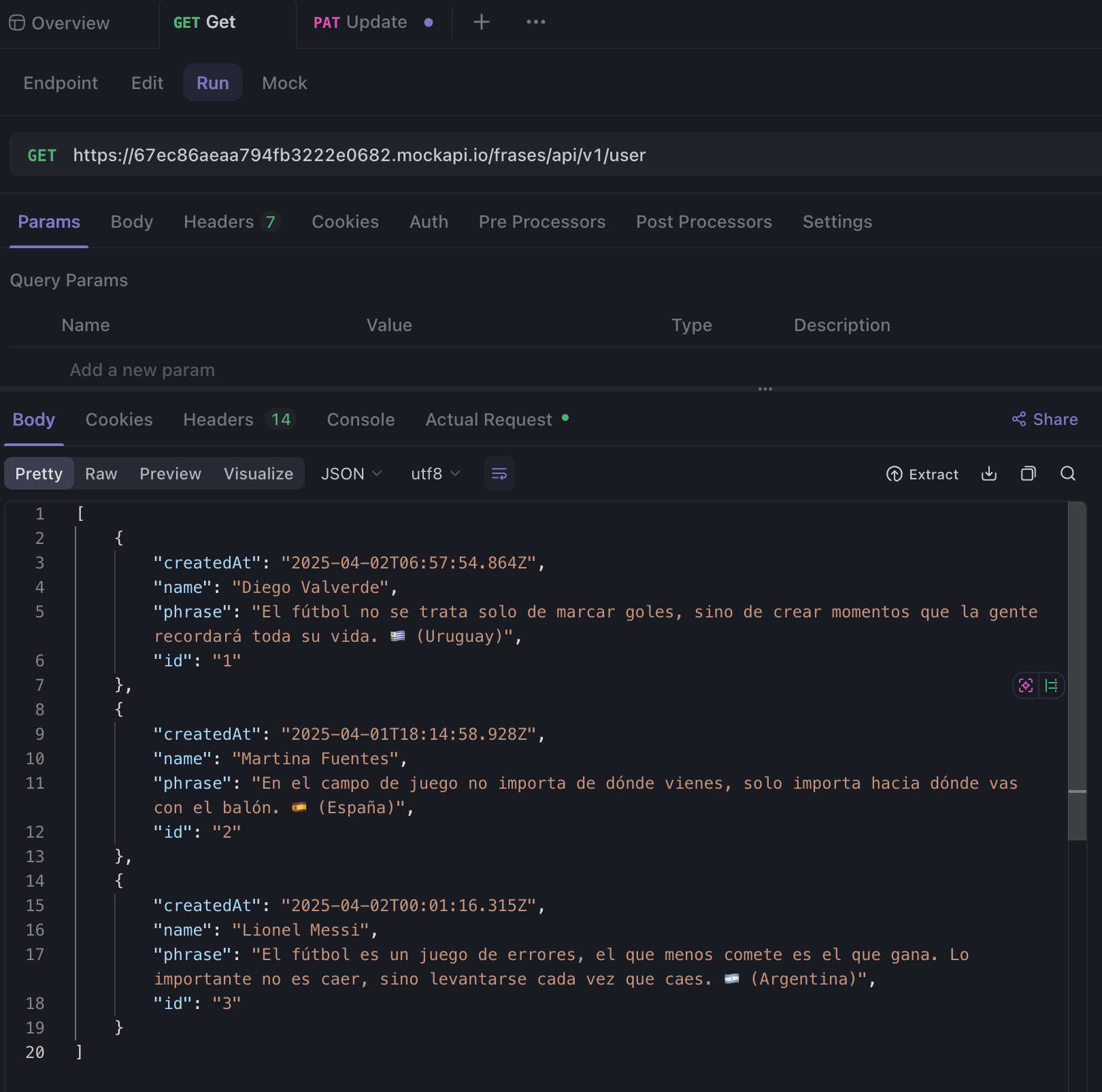Click the name "Lionel Messi" value
Image resolution: width=1102 pixels, height=1092 pixels.
pyautogui.click(x=301, y=930)
